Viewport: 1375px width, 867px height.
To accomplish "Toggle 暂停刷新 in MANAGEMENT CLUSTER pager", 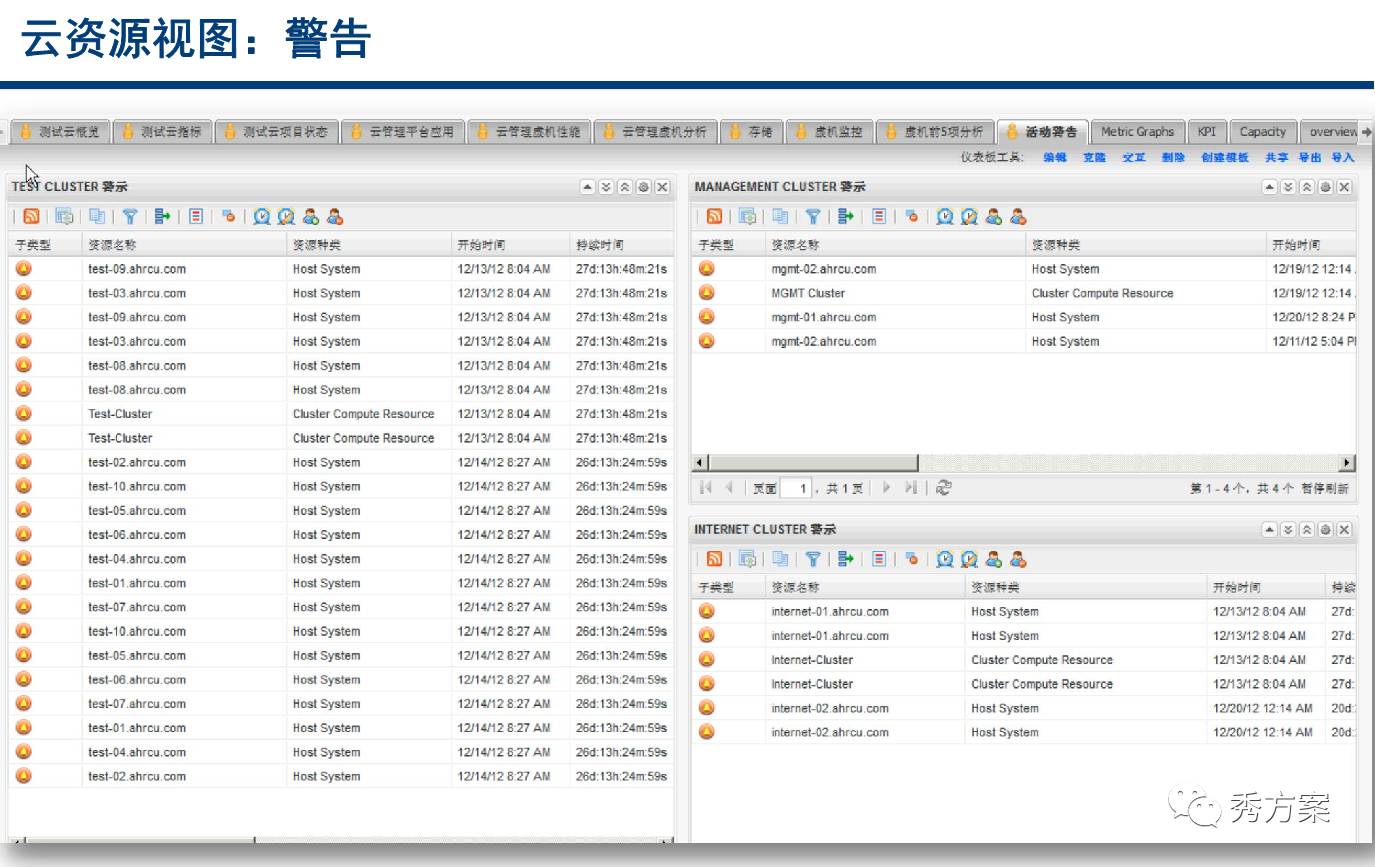I will (x=1324, y=489).
